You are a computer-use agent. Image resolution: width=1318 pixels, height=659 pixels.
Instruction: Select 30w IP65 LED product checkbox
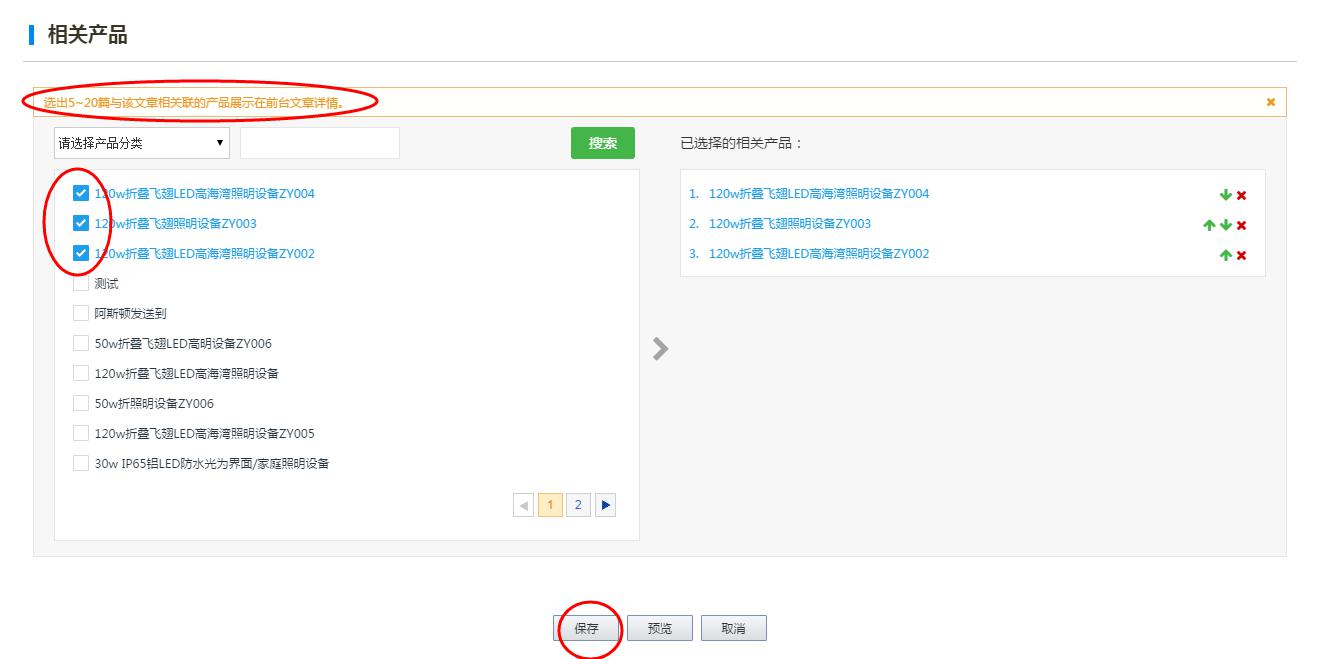pos(81,464)
